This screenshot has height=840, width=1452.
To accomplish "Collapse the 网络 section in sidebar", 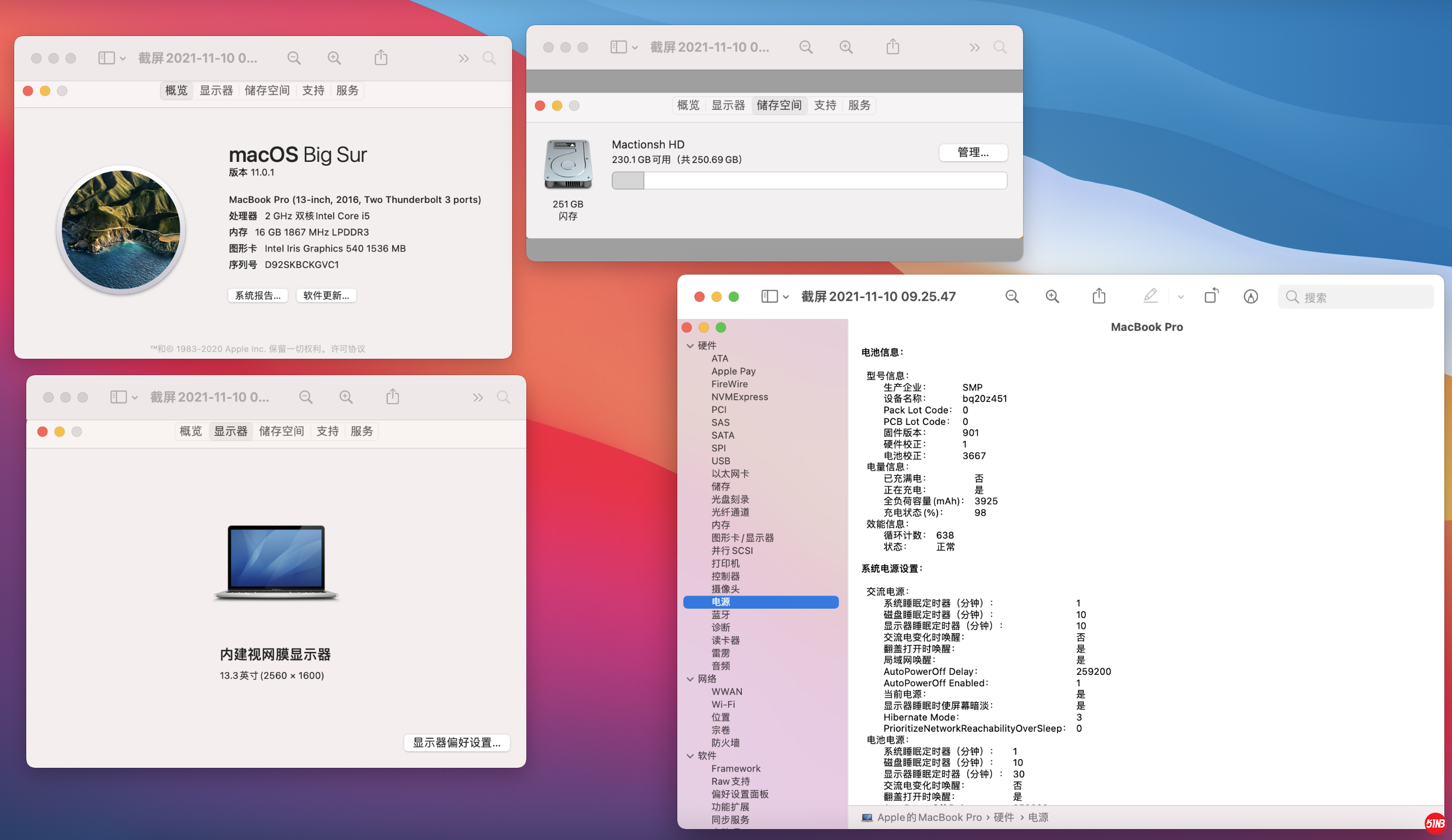I will (x=690, y=679).
